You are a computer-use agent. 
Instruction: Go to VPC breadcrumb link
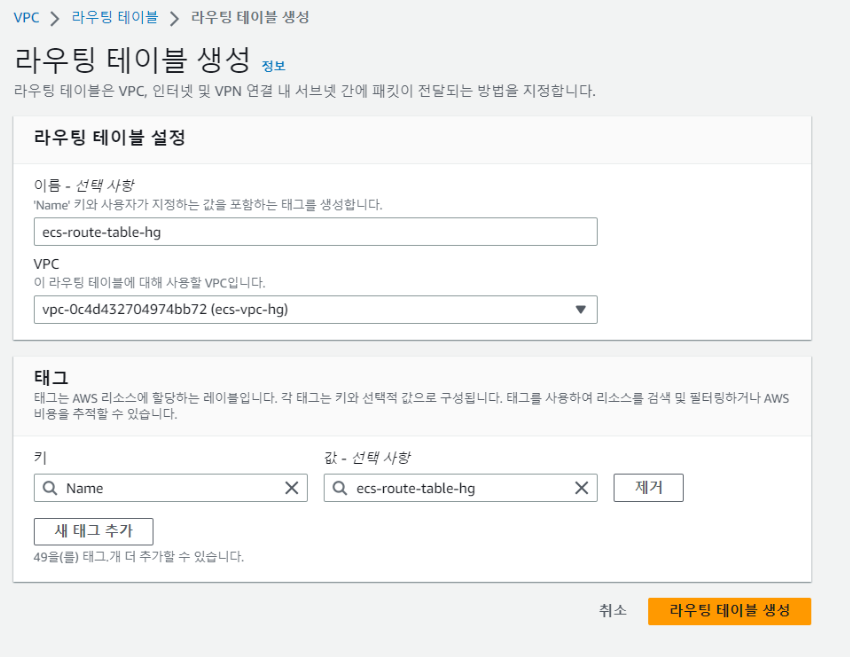(26, 17)
